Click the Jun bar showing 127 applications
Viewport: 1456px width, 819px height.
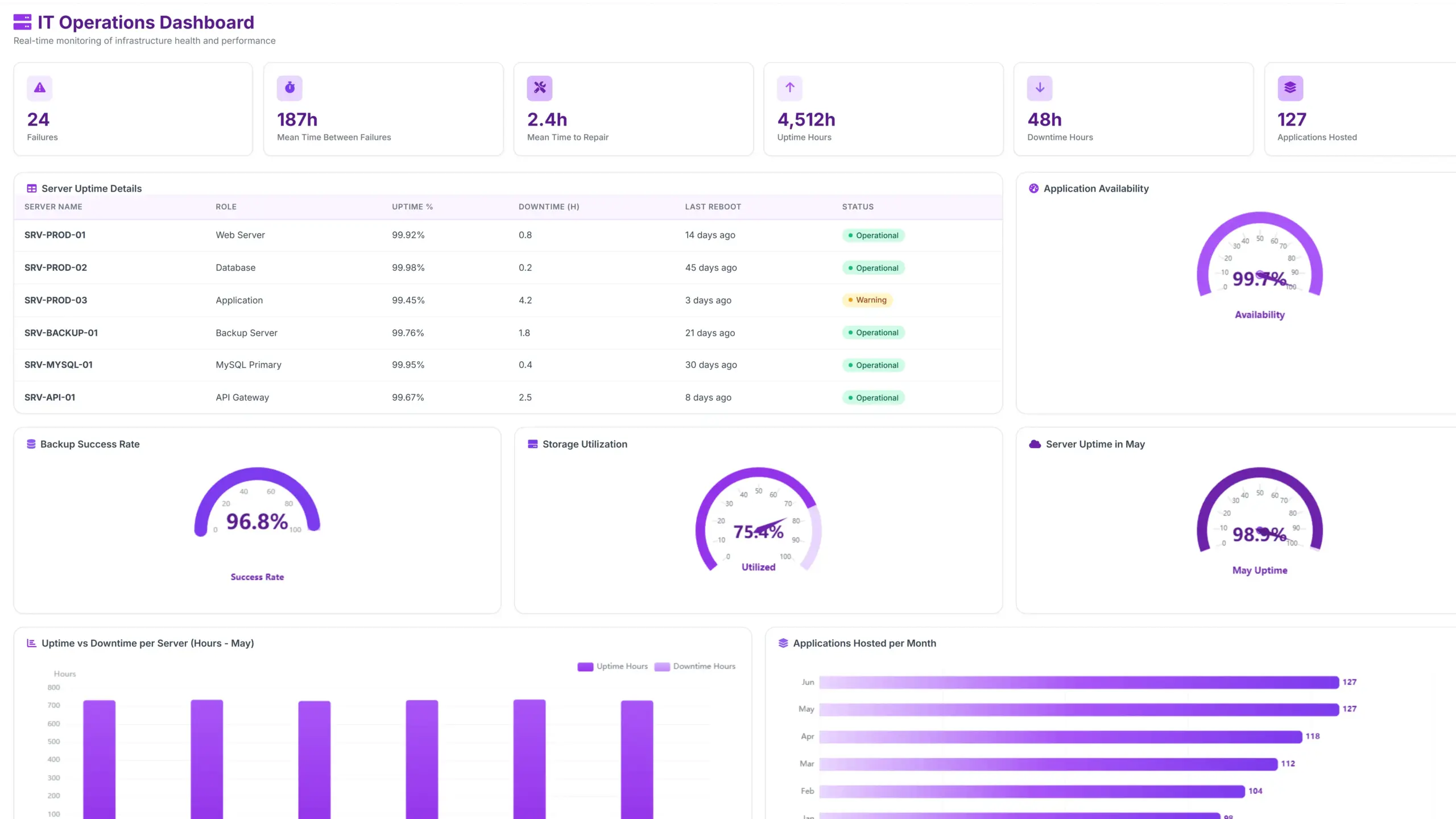(1079, 682)
